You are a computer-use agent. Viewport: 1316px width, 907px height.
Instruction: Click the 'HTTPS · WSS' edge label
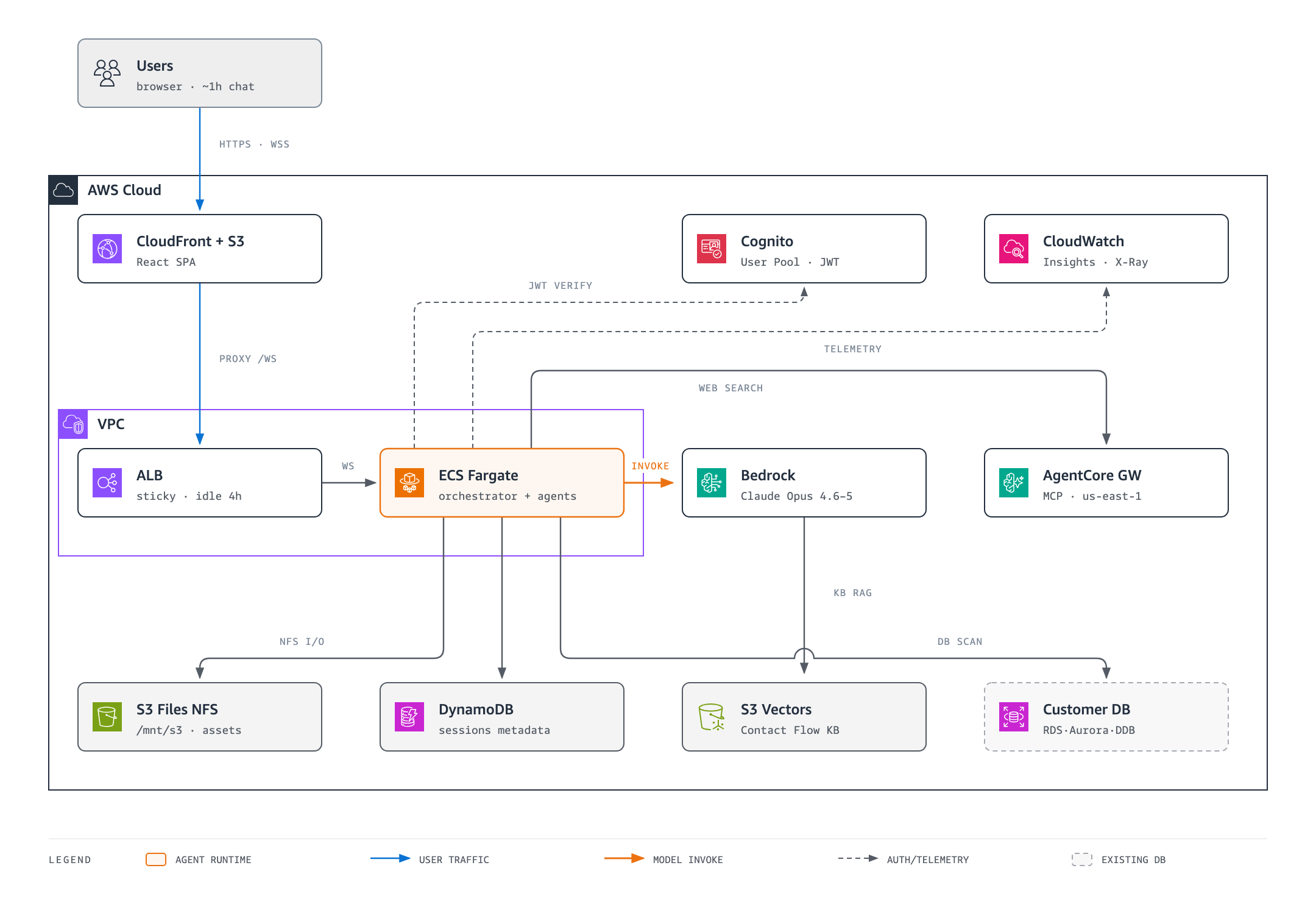pos(254,144)
